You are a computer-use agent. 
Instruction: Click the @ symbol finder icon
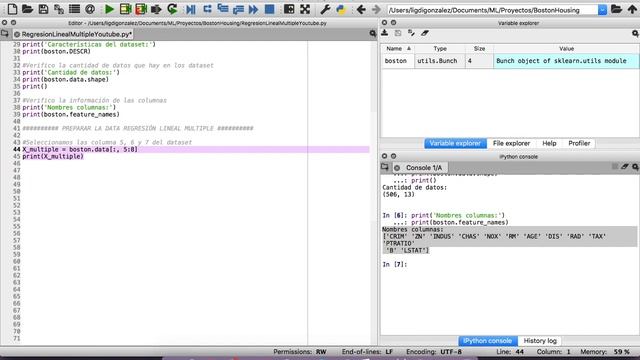[90, 9]
